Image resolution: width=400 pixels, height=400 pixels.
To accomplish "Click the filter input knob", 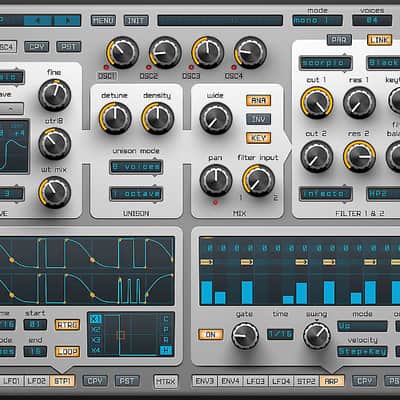I will pyautogui.click(x=258, y=180).
